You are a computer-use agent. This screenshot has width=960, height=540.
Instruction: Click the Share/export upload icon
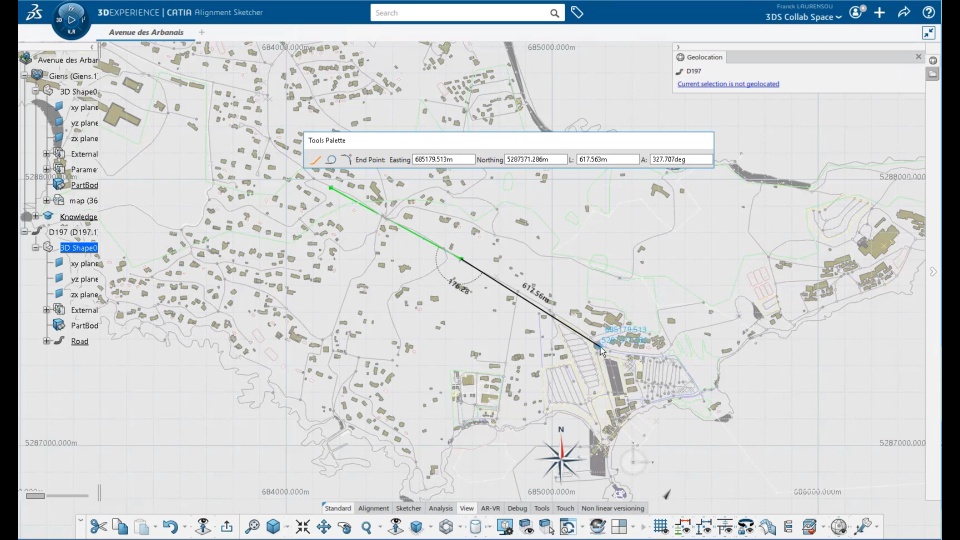pos(227,527)
